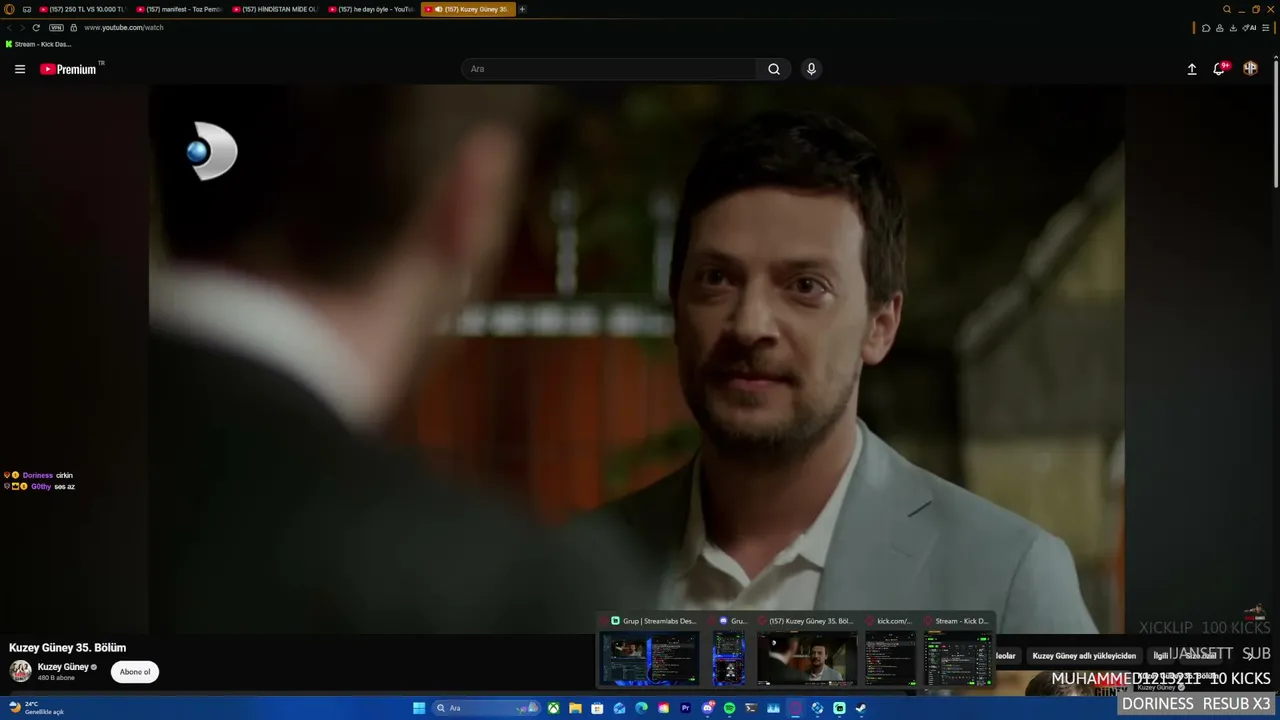Open Discord from the taskbar
The width and height of the screenshot is (1280, 720).
pos(707,708)
